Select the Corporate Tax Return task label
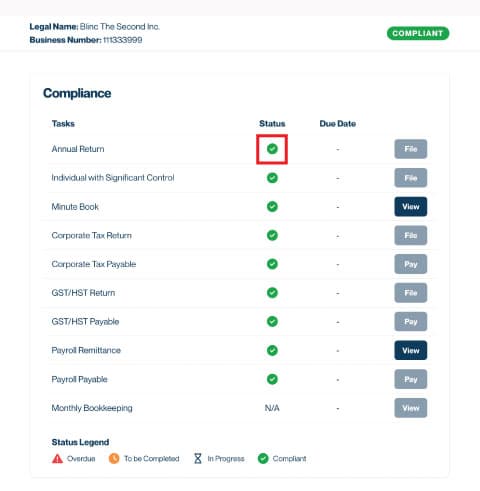480x491 pixels. click(91, 235)
